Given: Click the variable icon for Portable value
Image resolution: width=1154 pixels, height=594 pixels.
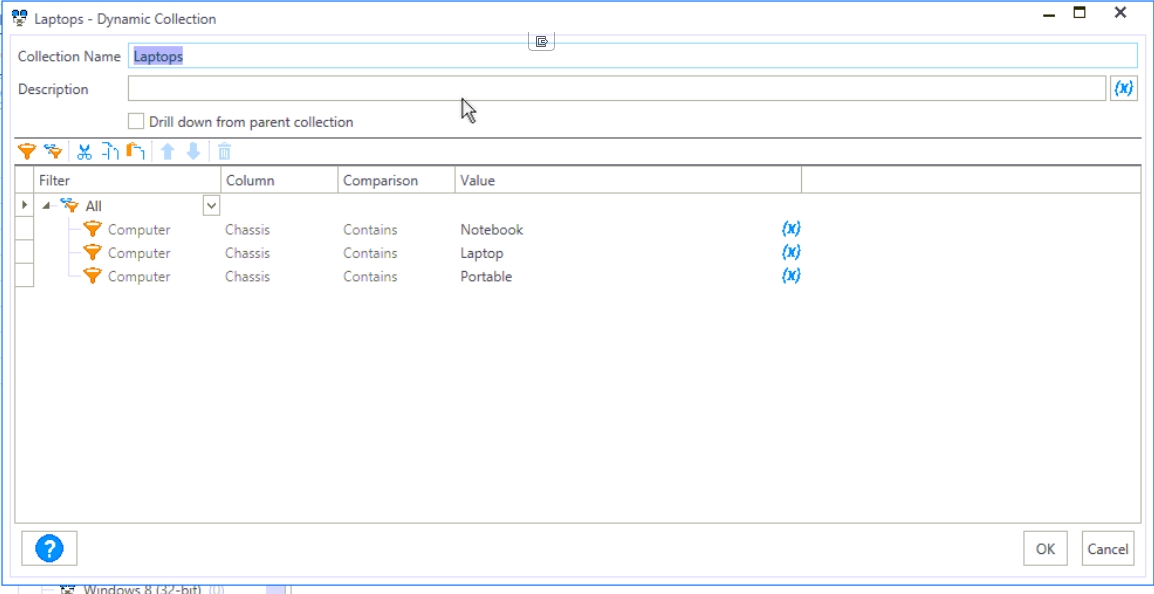Looking at the screenshot, I should point(790,276).
